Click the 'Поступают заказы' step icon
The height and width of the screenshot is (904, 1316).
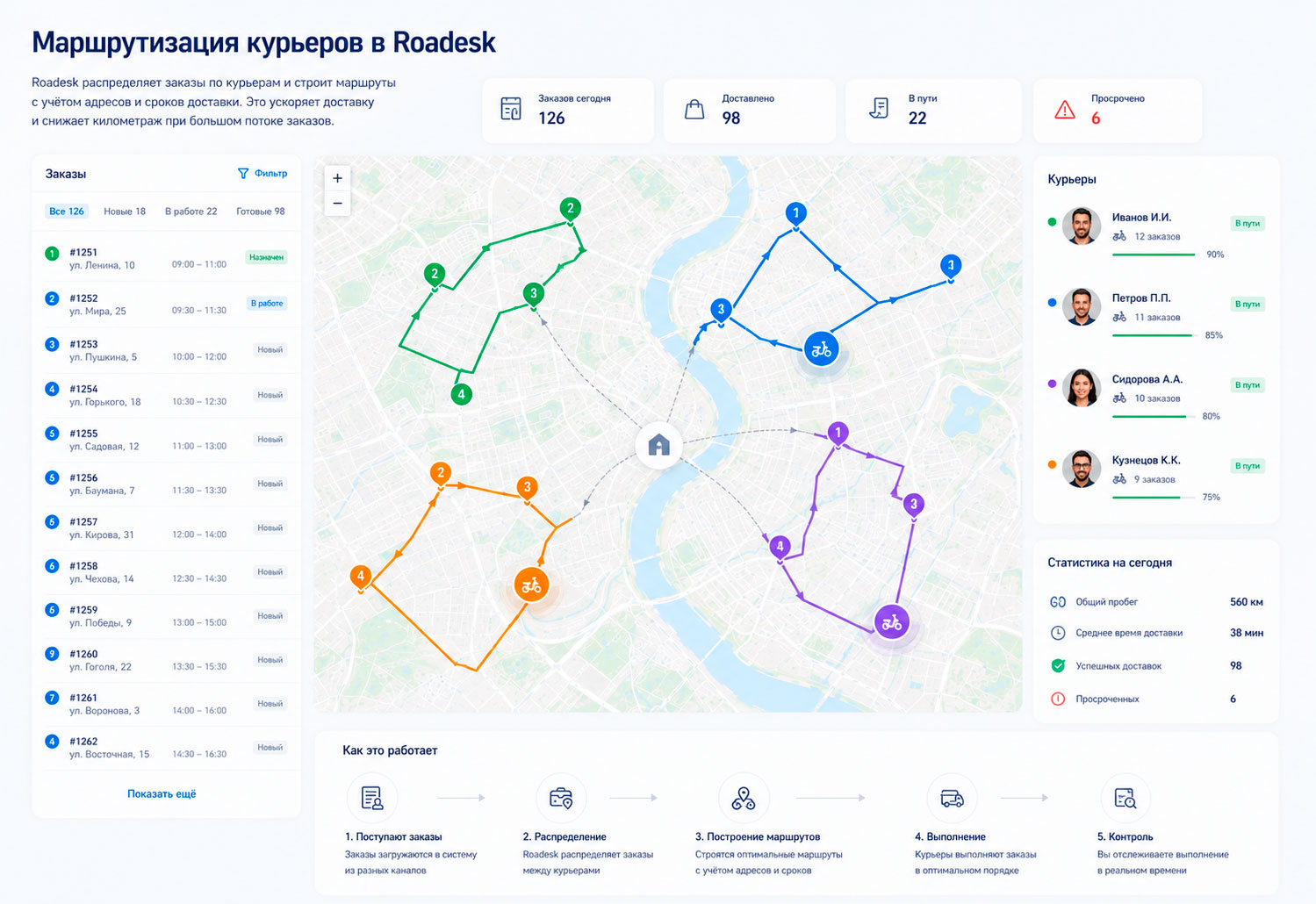click(372, 798)
